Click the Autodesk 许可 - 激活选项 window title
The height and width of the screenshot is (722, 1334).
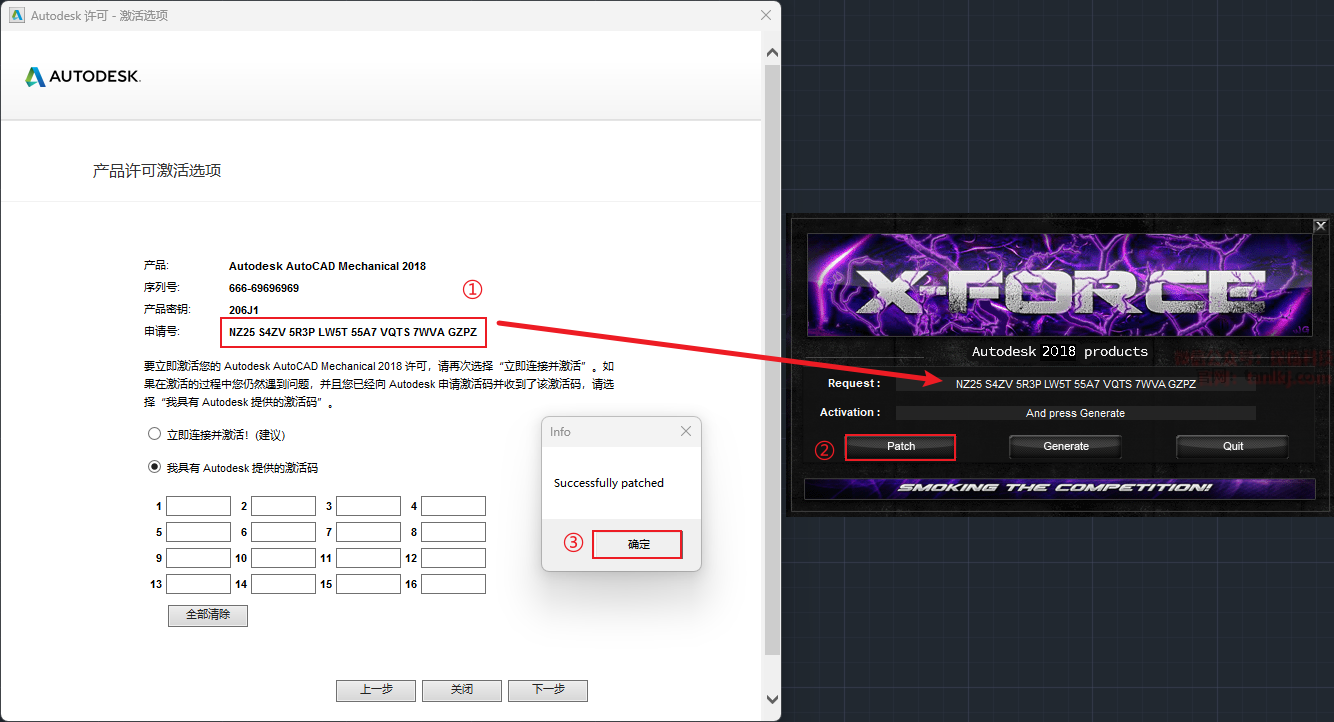pyautogui.click(x=100, y=15)
